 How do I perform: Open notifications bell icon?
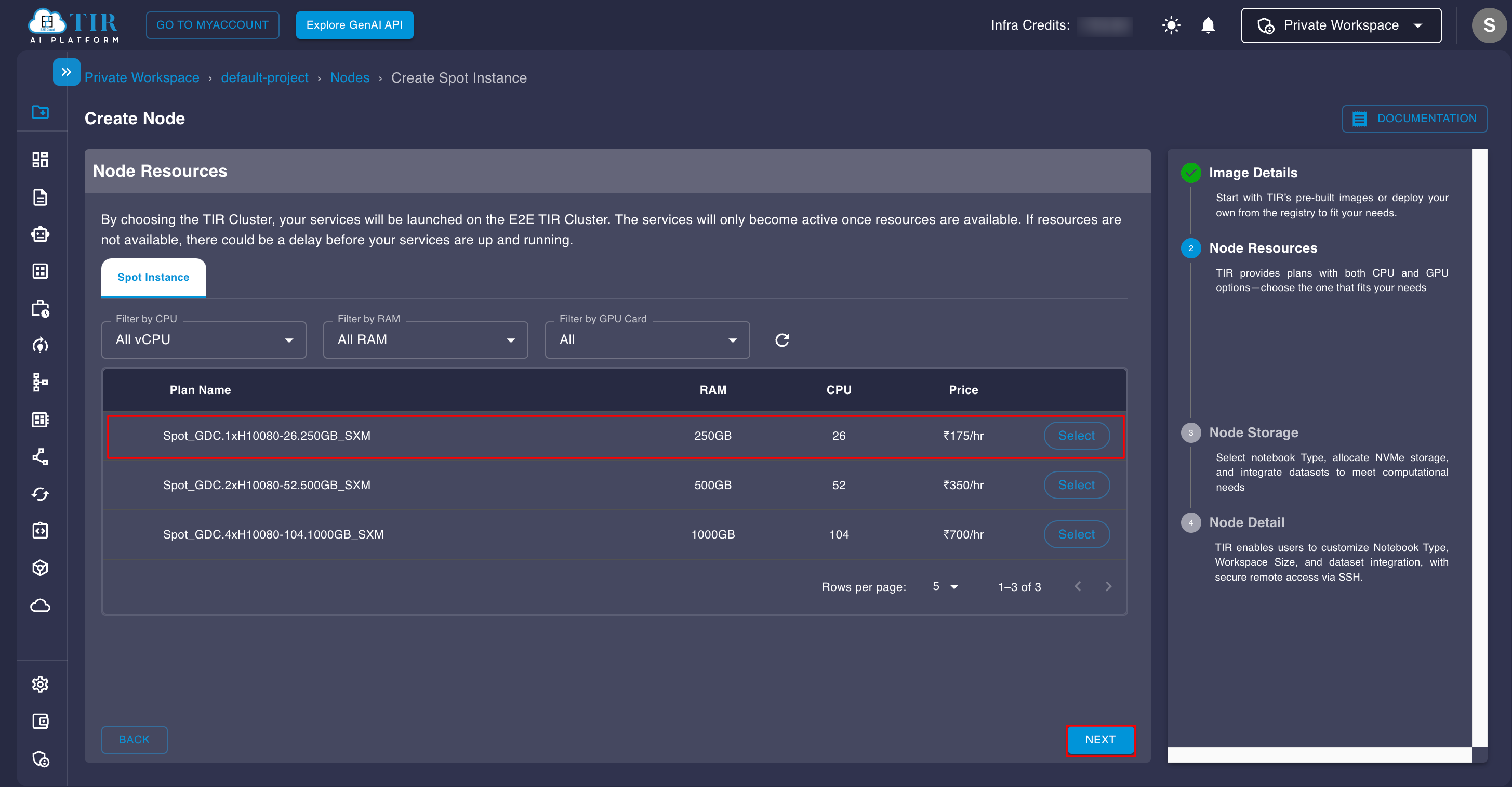click(1208, 25)
